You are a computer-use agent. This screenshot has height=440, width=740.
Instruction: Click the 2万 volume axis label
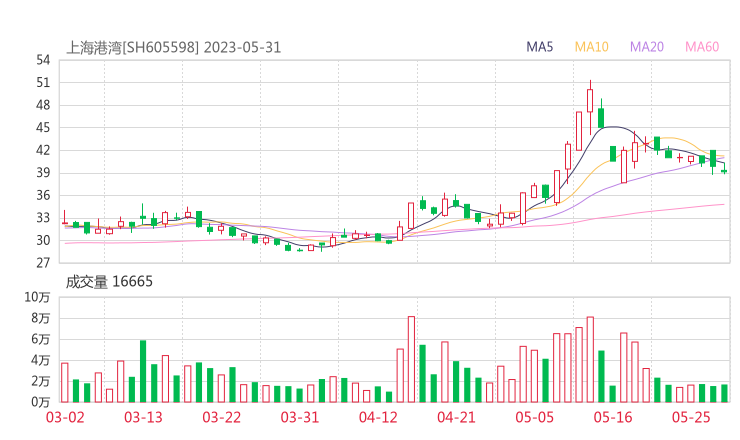point(41,381)
